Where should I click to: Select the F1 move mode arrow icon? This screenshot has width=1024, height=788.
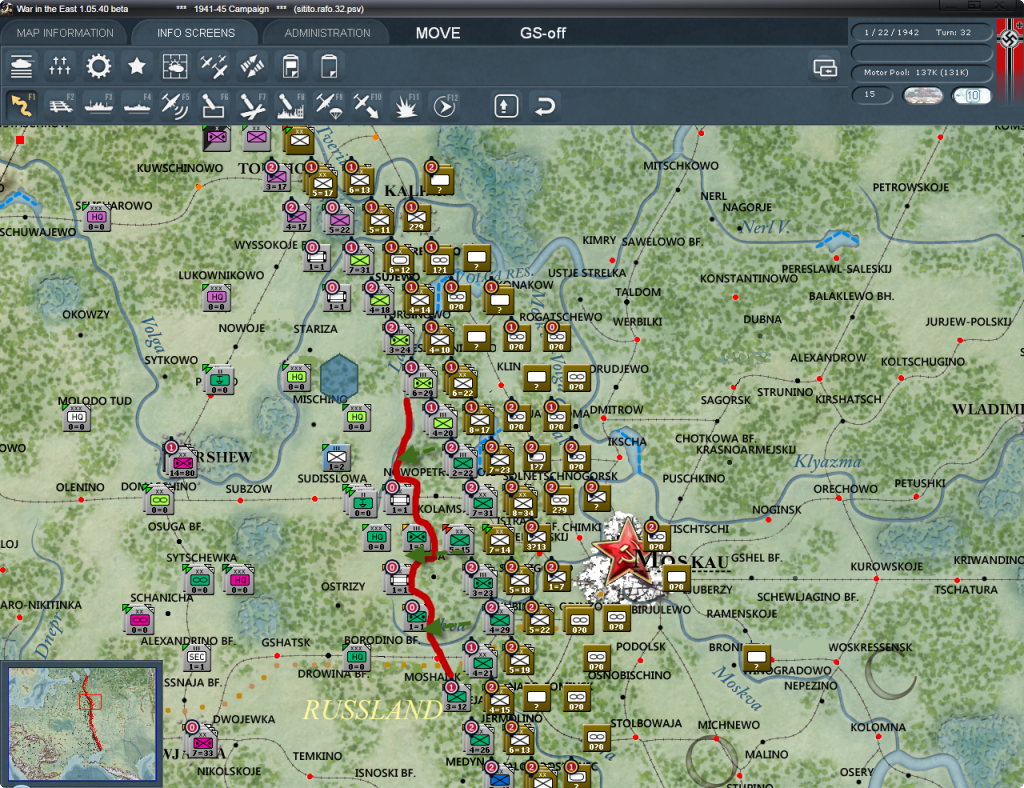coord(22,105)
